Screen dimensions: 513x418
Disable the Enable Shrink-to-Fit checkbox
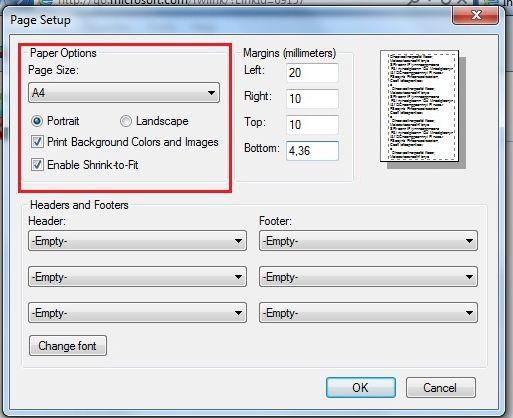coord(37,165)
